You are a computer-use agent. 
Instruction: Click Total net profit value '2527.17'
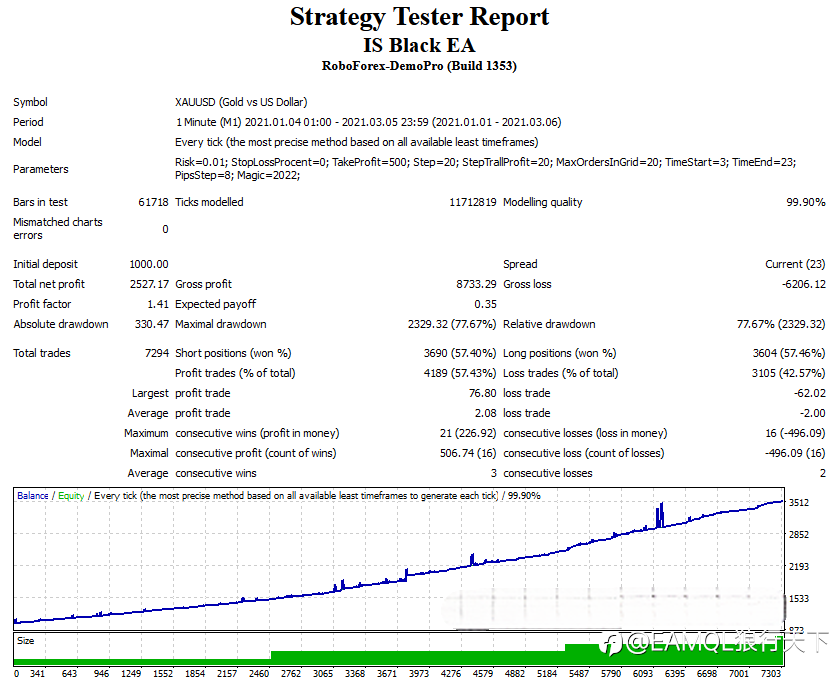point(149,284)
